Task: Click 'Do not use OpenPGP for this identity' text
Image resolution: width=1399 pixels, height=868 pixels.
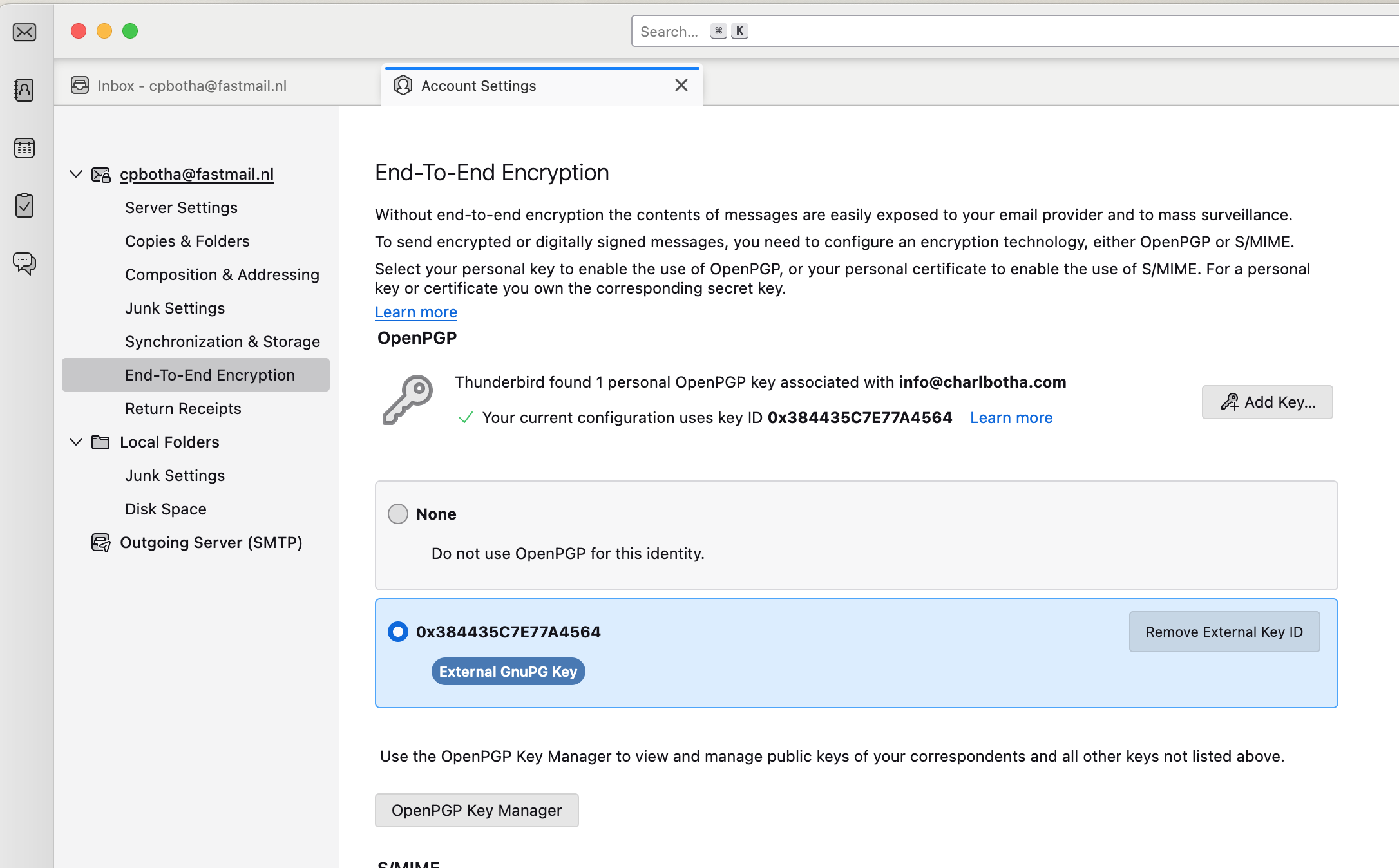Action: pos(567,554)
